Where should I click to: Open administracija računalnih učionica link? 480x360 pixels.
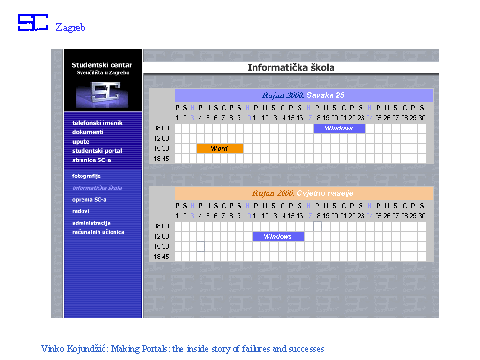[98, 227]
